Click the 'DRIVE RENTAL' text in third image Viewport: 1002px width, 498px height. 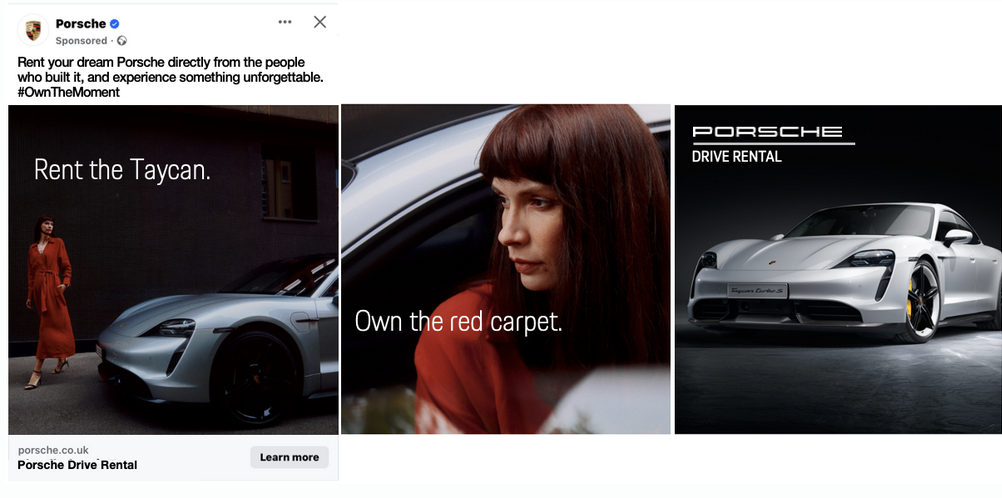coord(737,157)
